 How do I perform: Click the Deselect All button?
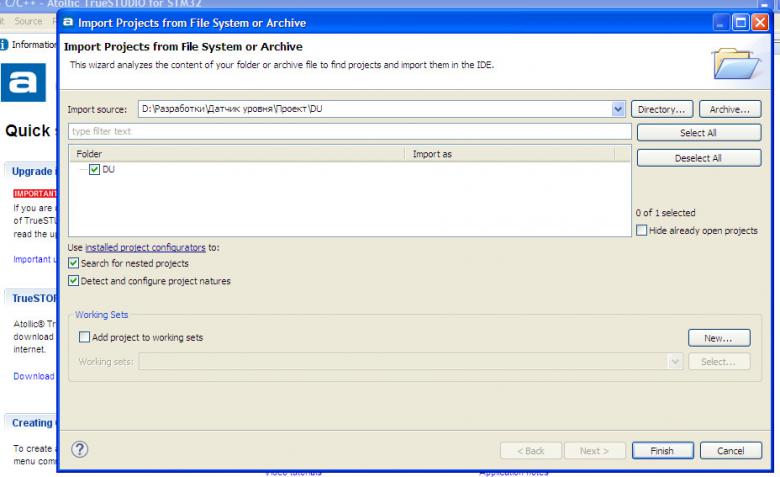click(698, 158)
